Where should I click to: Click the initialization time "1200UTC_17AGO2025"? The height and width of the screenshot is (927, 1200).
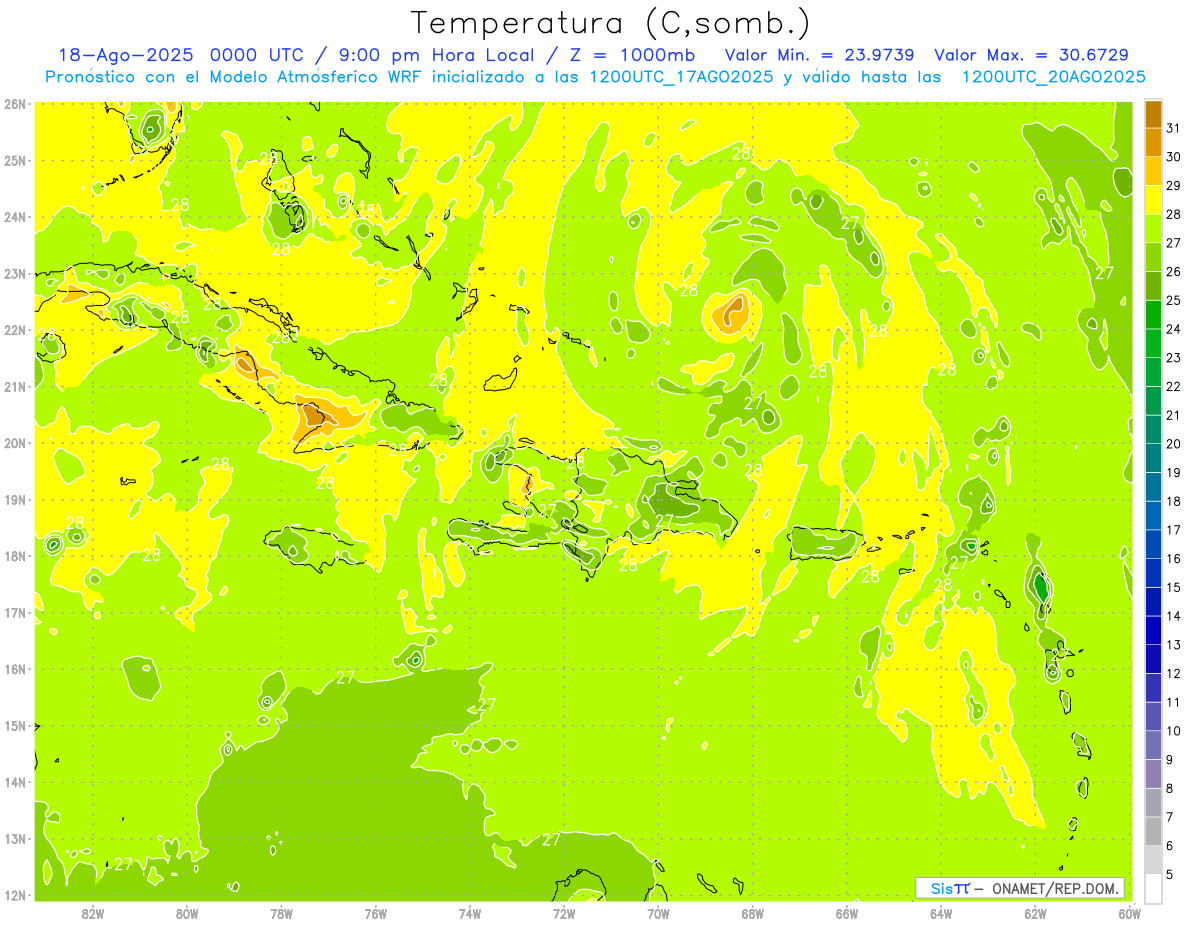coord(680,77)
